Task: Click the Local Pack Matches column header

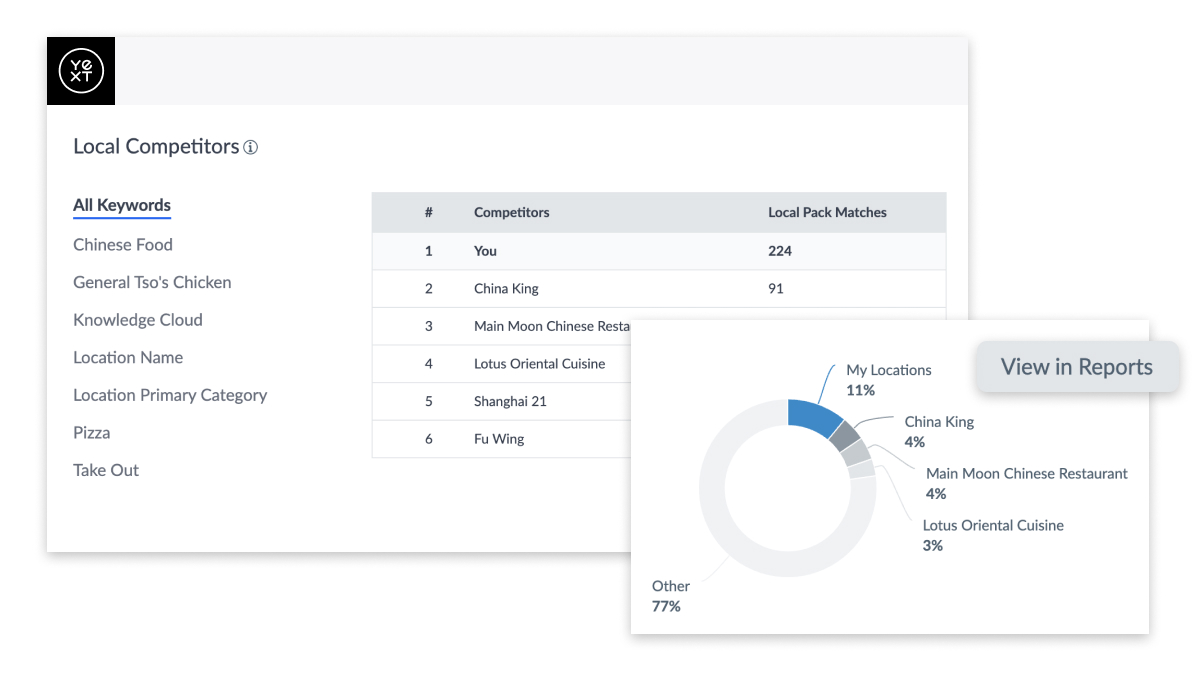Action: (x=827, y=212)
